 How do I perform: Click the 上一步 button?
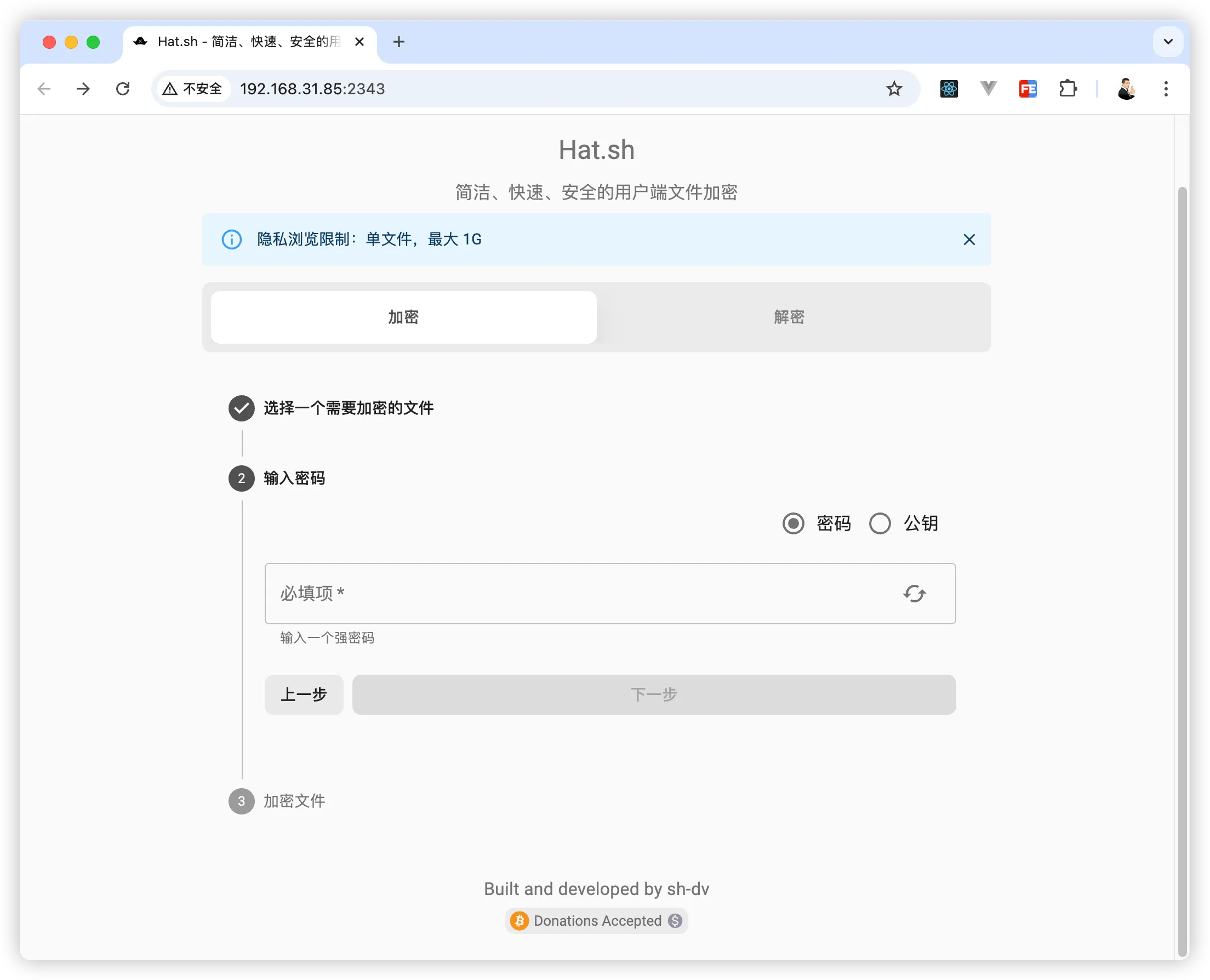pos(304,695)
